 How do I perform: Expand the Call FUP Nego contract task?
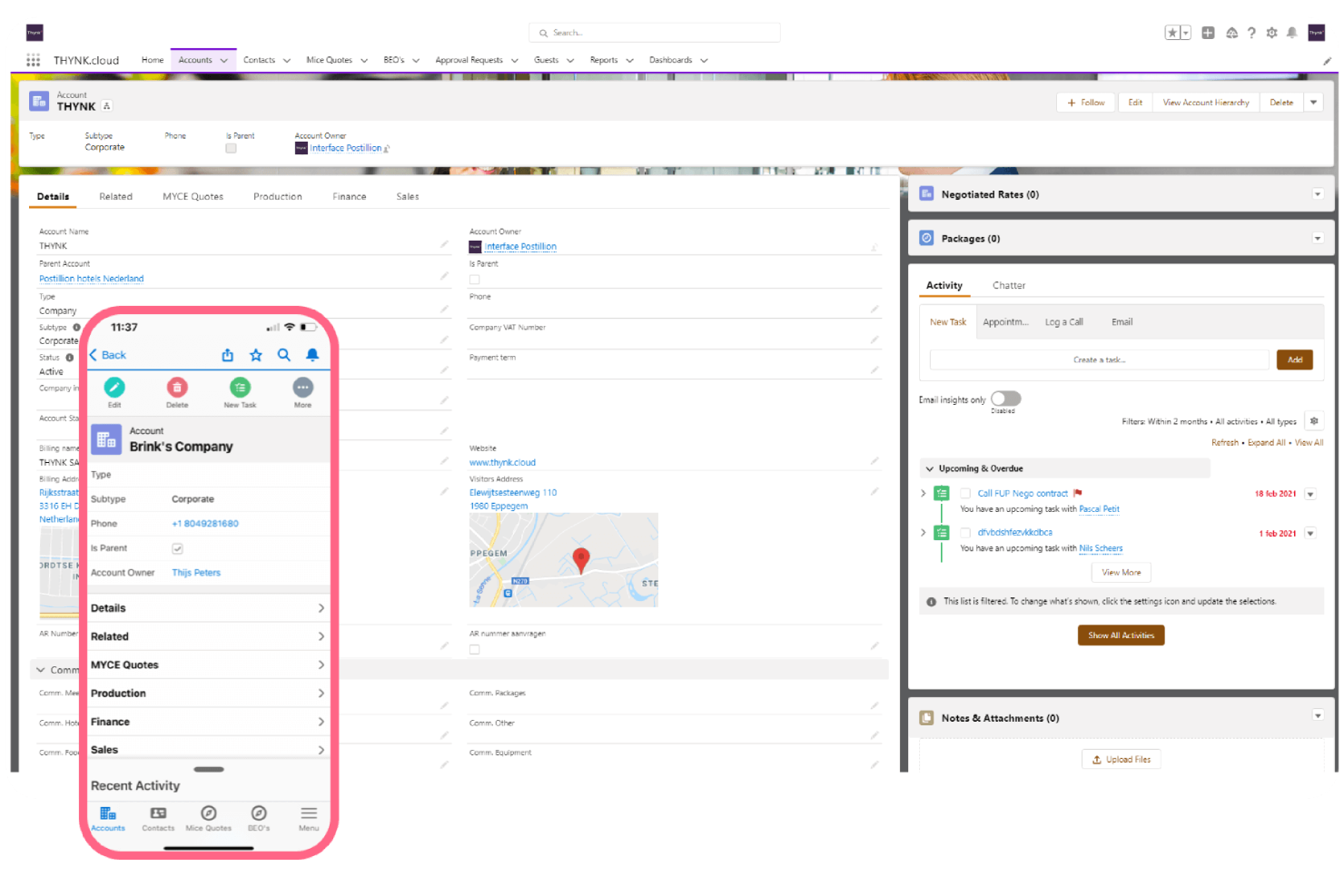(924, 494)
